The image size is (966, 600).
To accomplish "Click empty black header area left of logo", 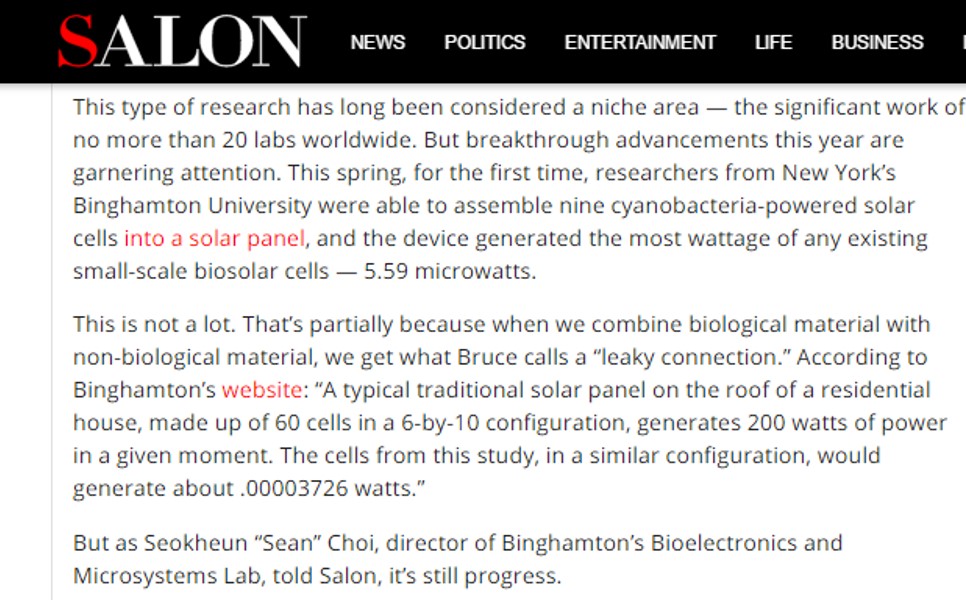I will click(25, 42).
